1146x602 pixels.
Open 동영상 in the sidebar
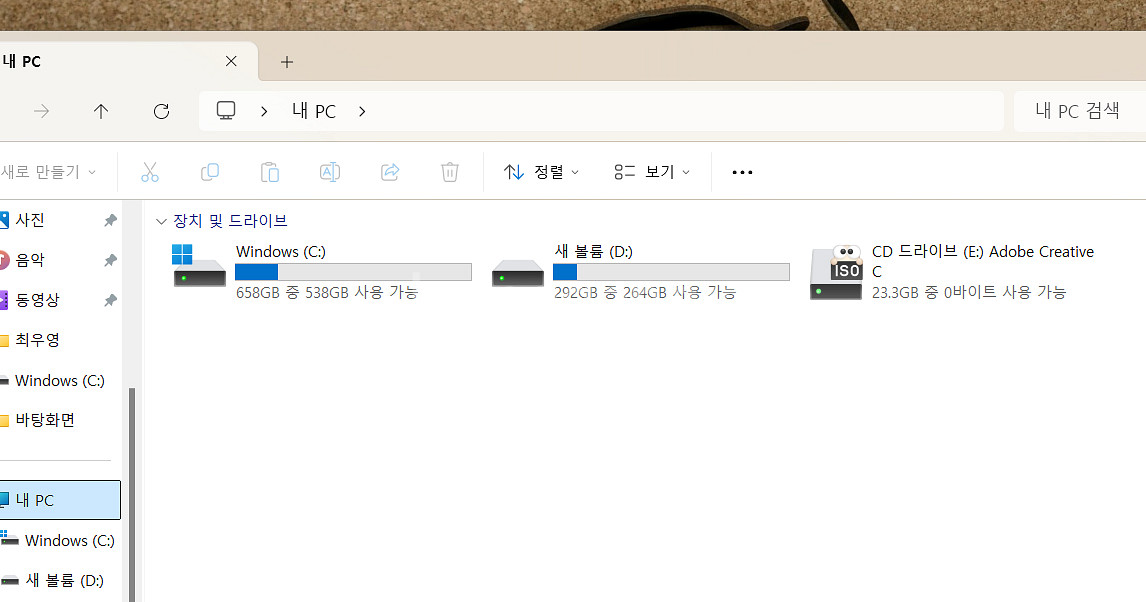click(37, 300)
